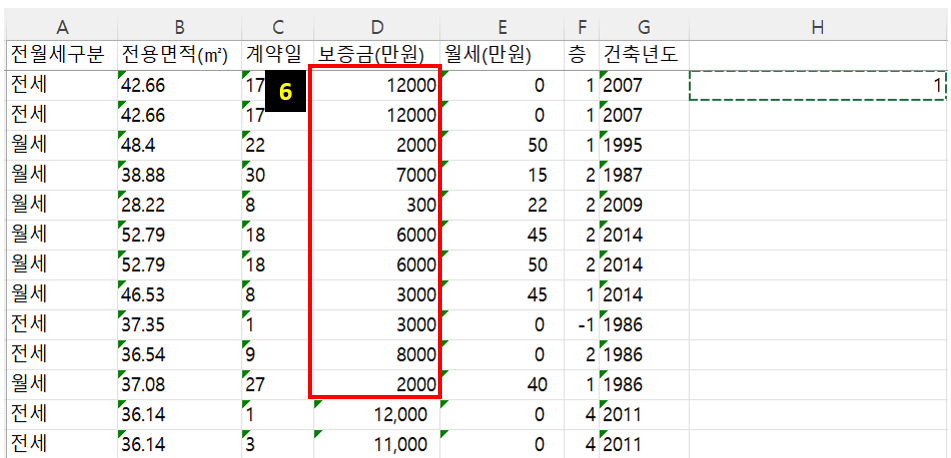
Task: Select build year cell 2009
Action: tap(644, 205)
